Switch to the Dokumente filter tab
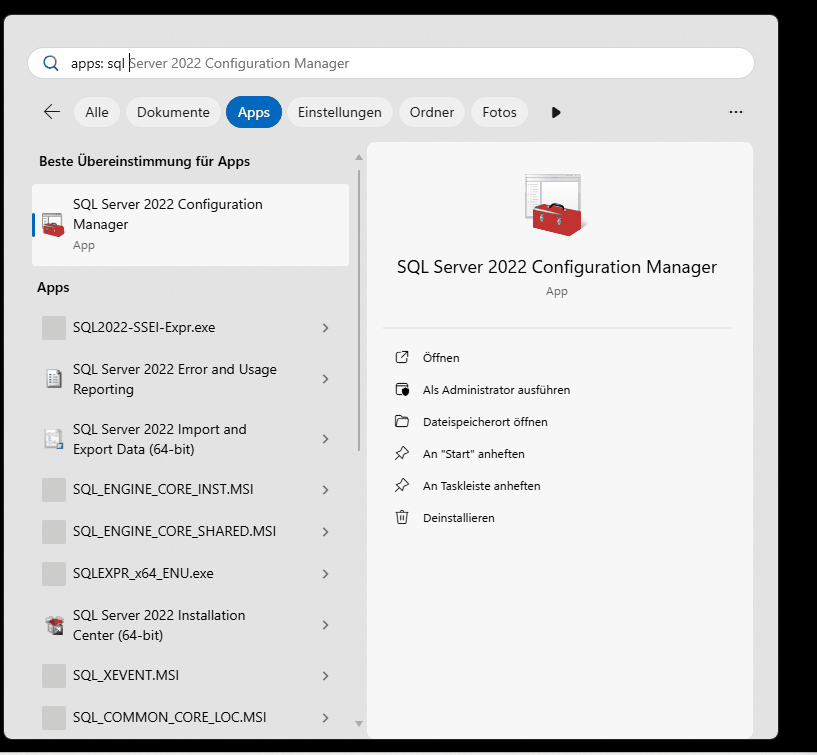The width and height of the screenshot is (817, 755). [x=173, y=112]
